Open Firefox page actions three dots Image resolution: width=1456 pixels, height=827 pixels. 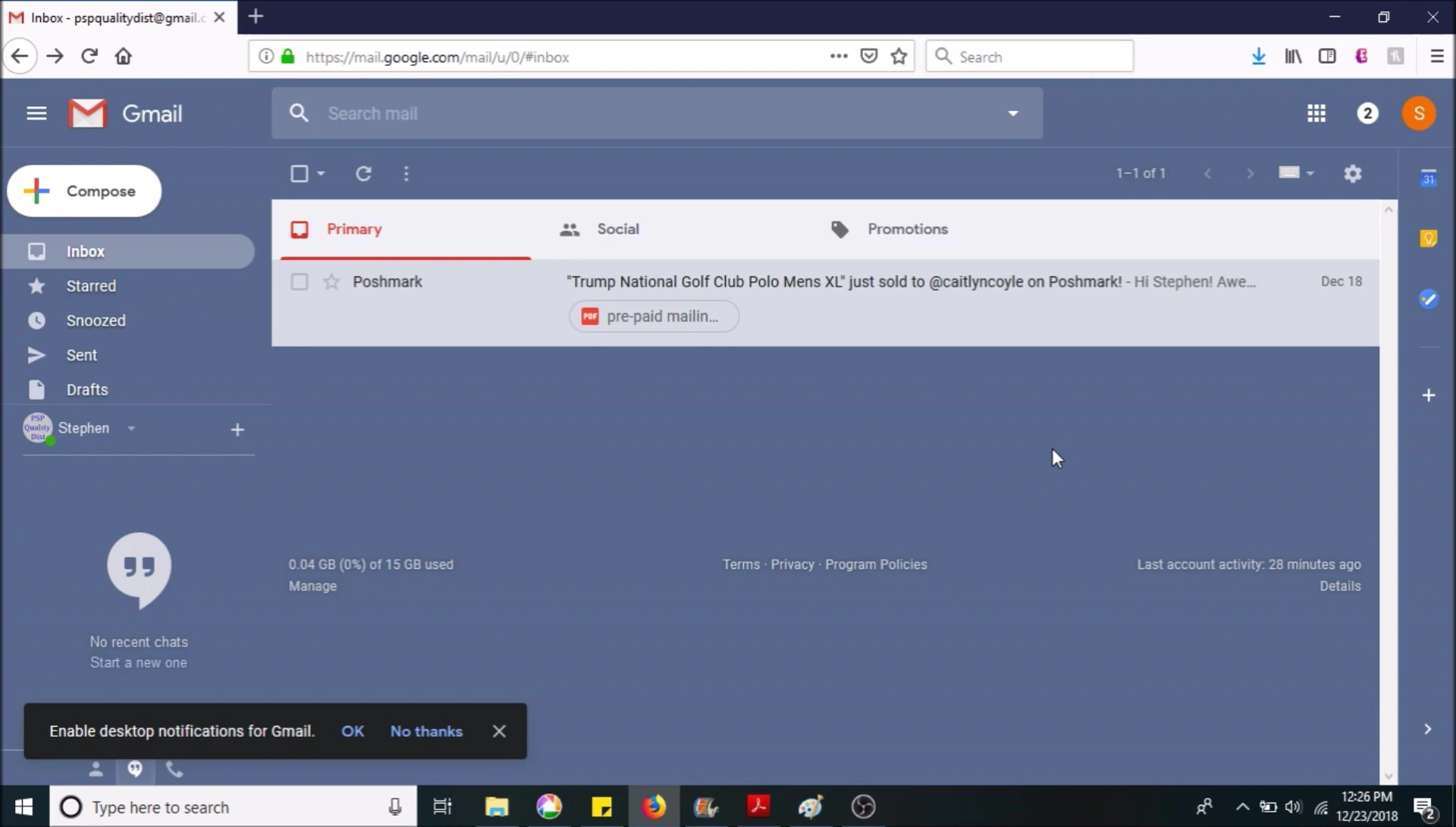point(838,56)
